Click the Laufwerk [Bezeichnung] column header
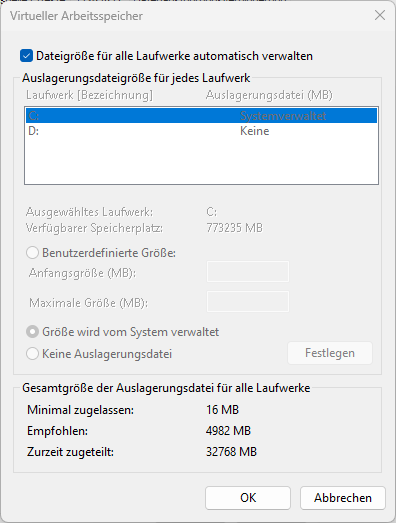This screenshot has width=396, height=523. pyautogui.click(x=89, y=95)
